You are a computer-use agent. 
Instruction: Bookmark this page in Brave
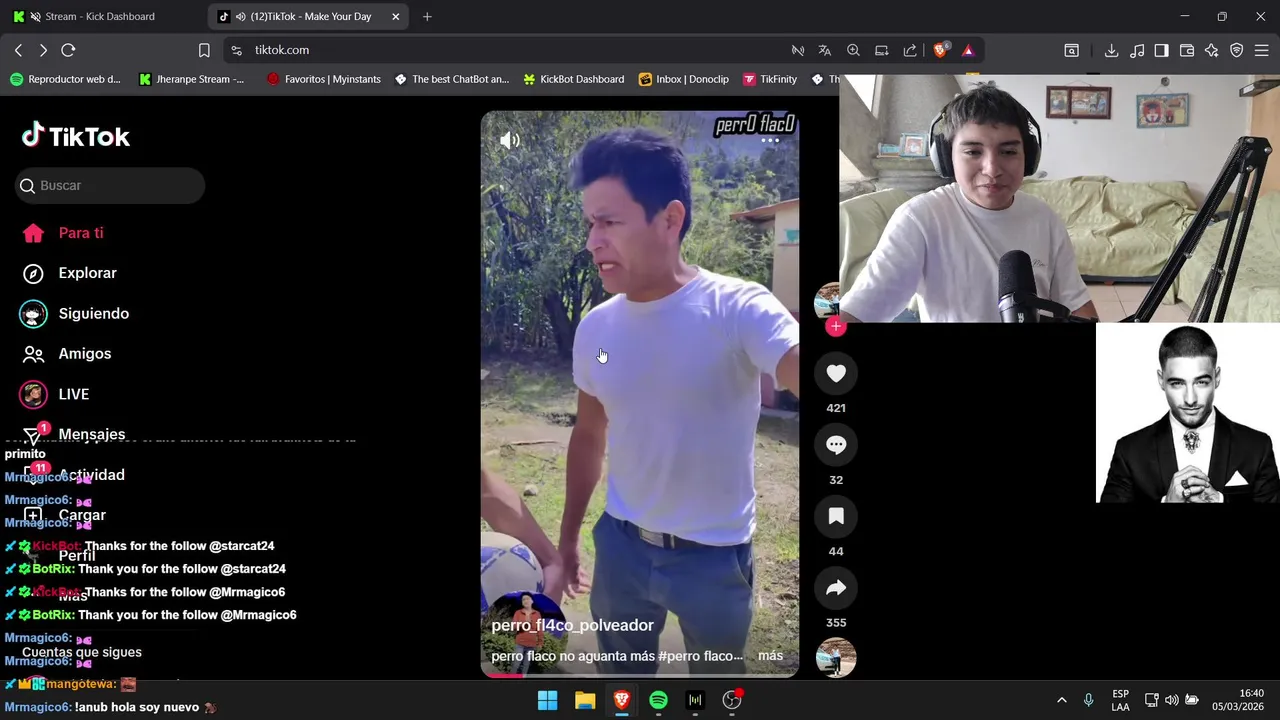pos(204,50)
